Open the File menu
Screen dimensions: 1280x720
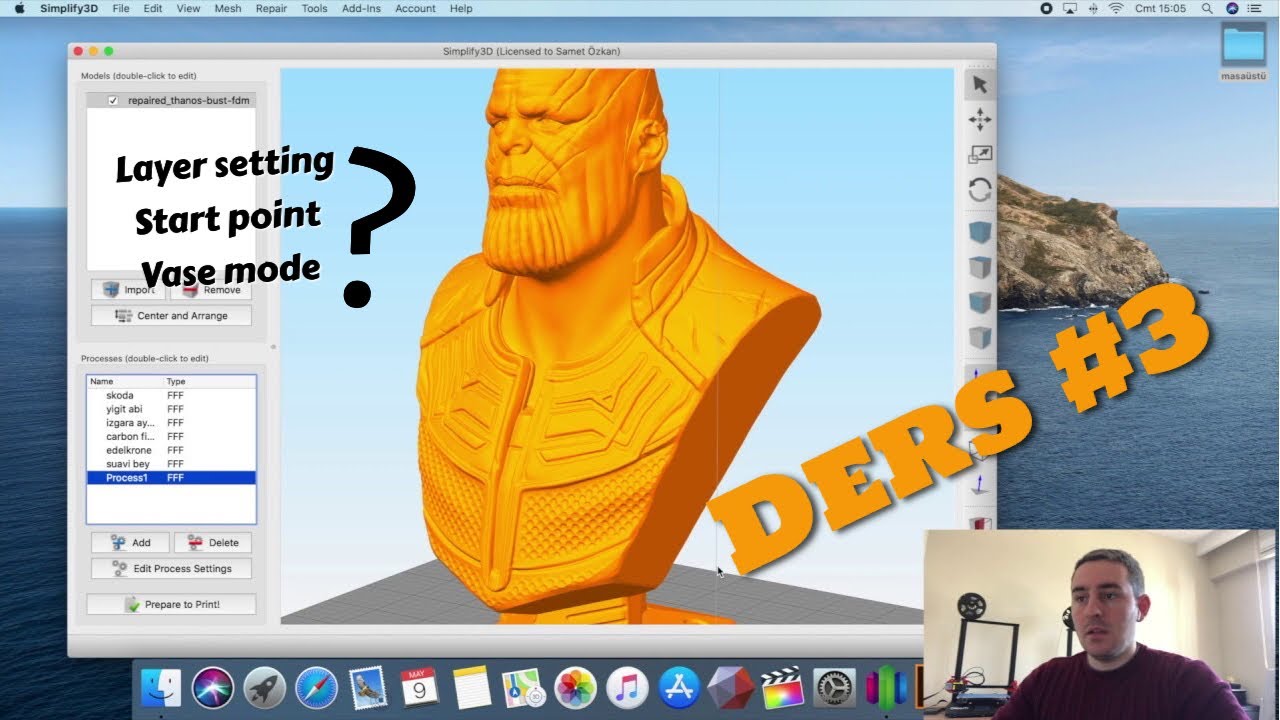pyautogui.click(x=121, y=8)
